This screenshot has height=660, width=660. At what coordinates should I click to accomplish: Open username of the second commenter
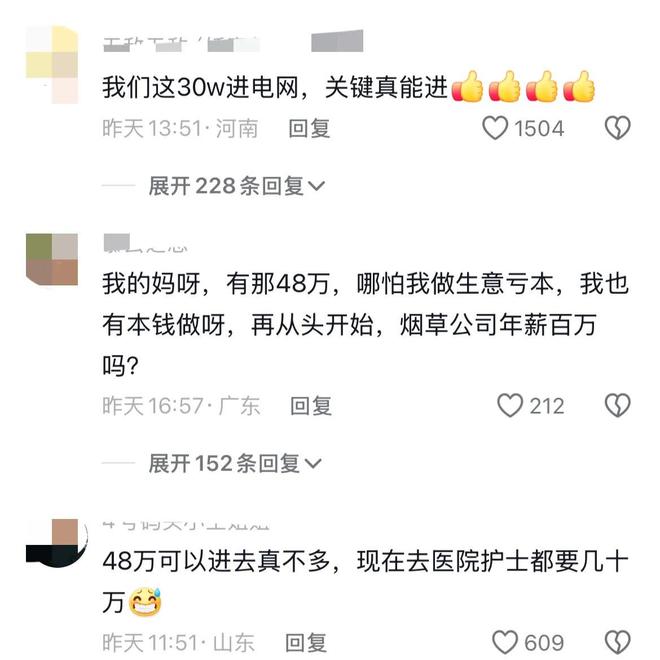[x=145, y=244]
